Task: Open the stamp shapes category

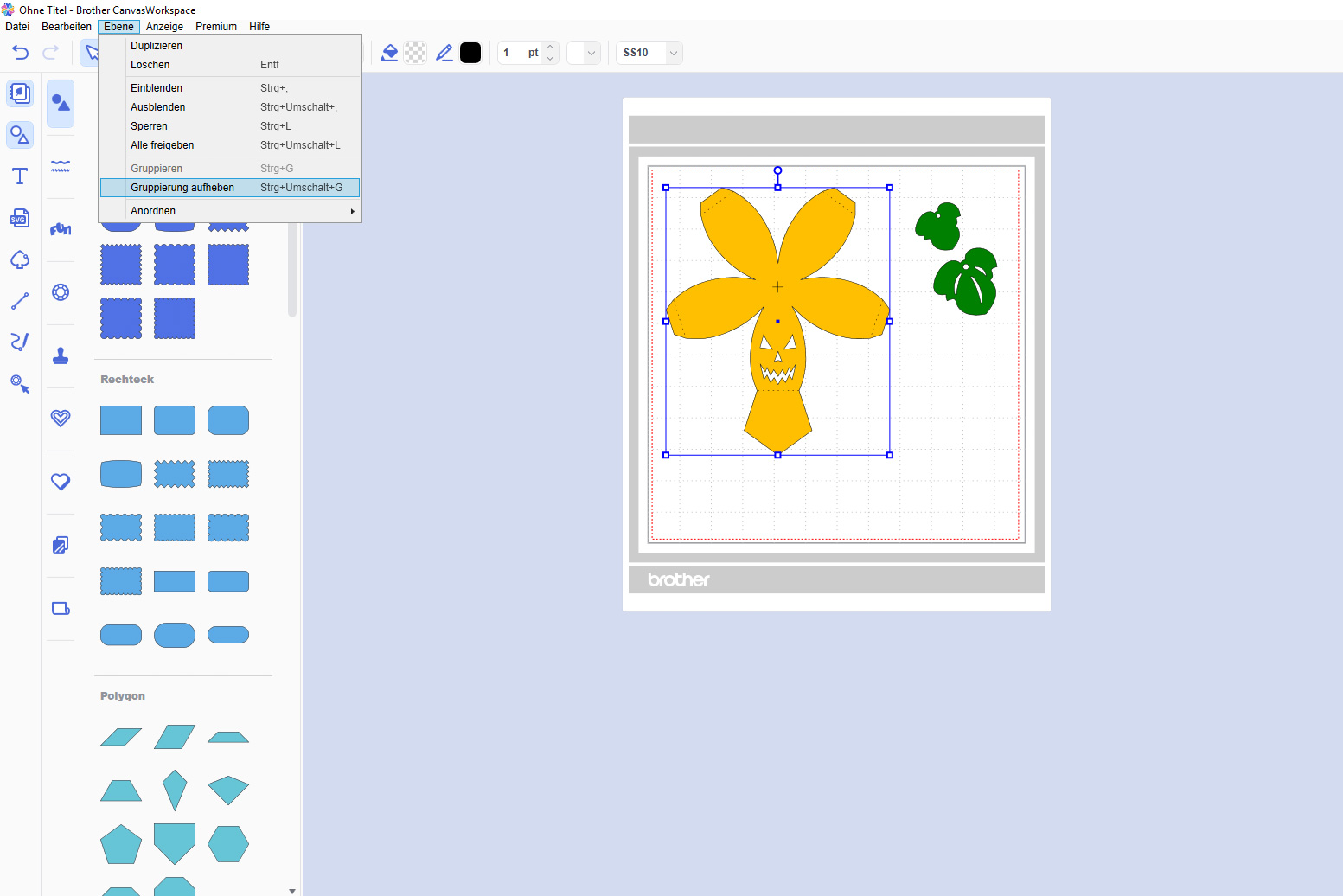Action: pos(61,355)
